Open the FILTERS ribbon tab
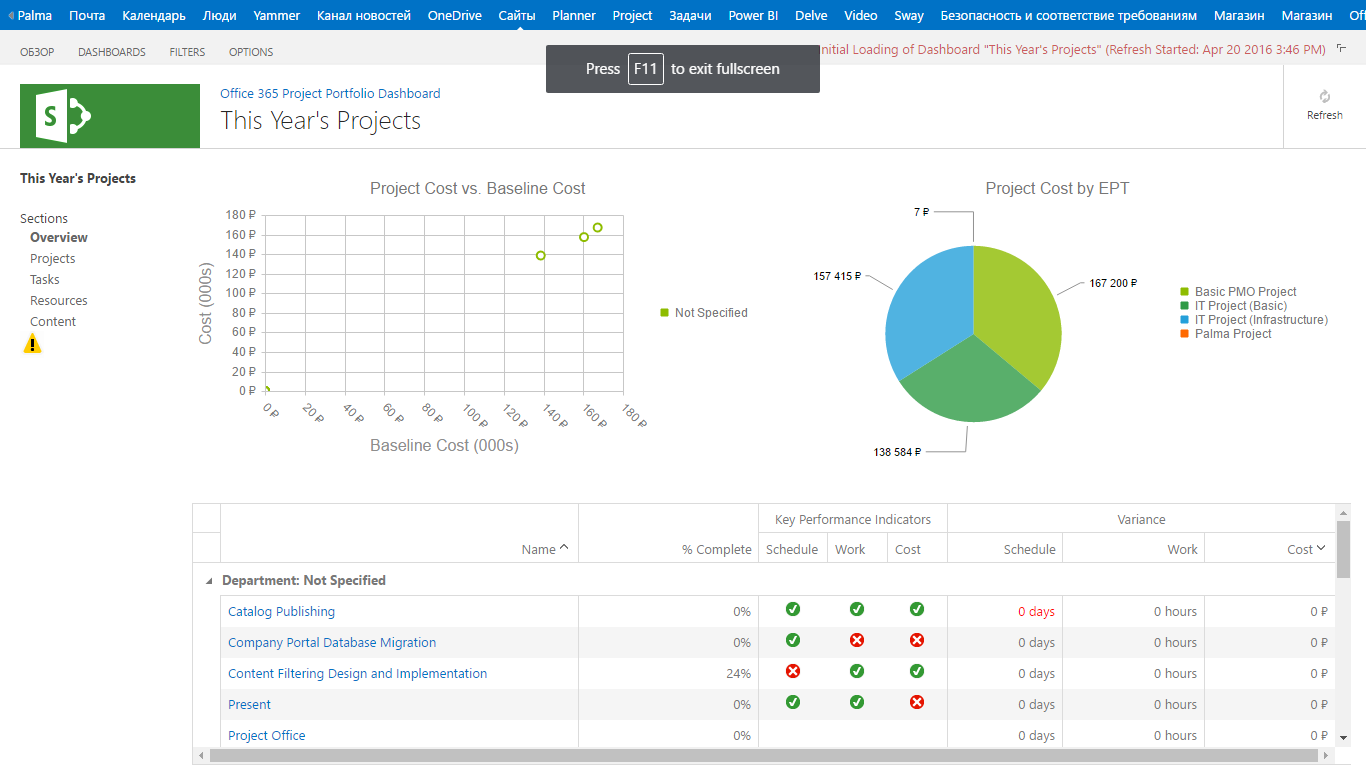Screen dimensions: 1366x768 click(187, 52)
